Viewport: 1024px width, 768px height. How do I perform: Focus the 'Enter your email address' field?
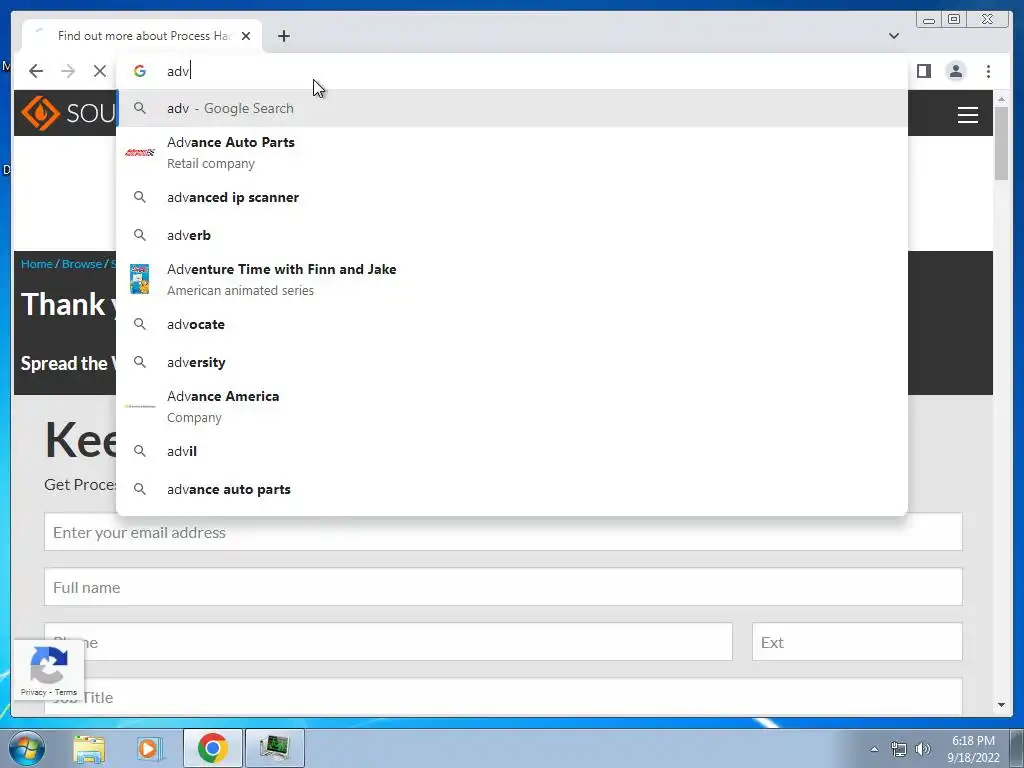point(503,532)
